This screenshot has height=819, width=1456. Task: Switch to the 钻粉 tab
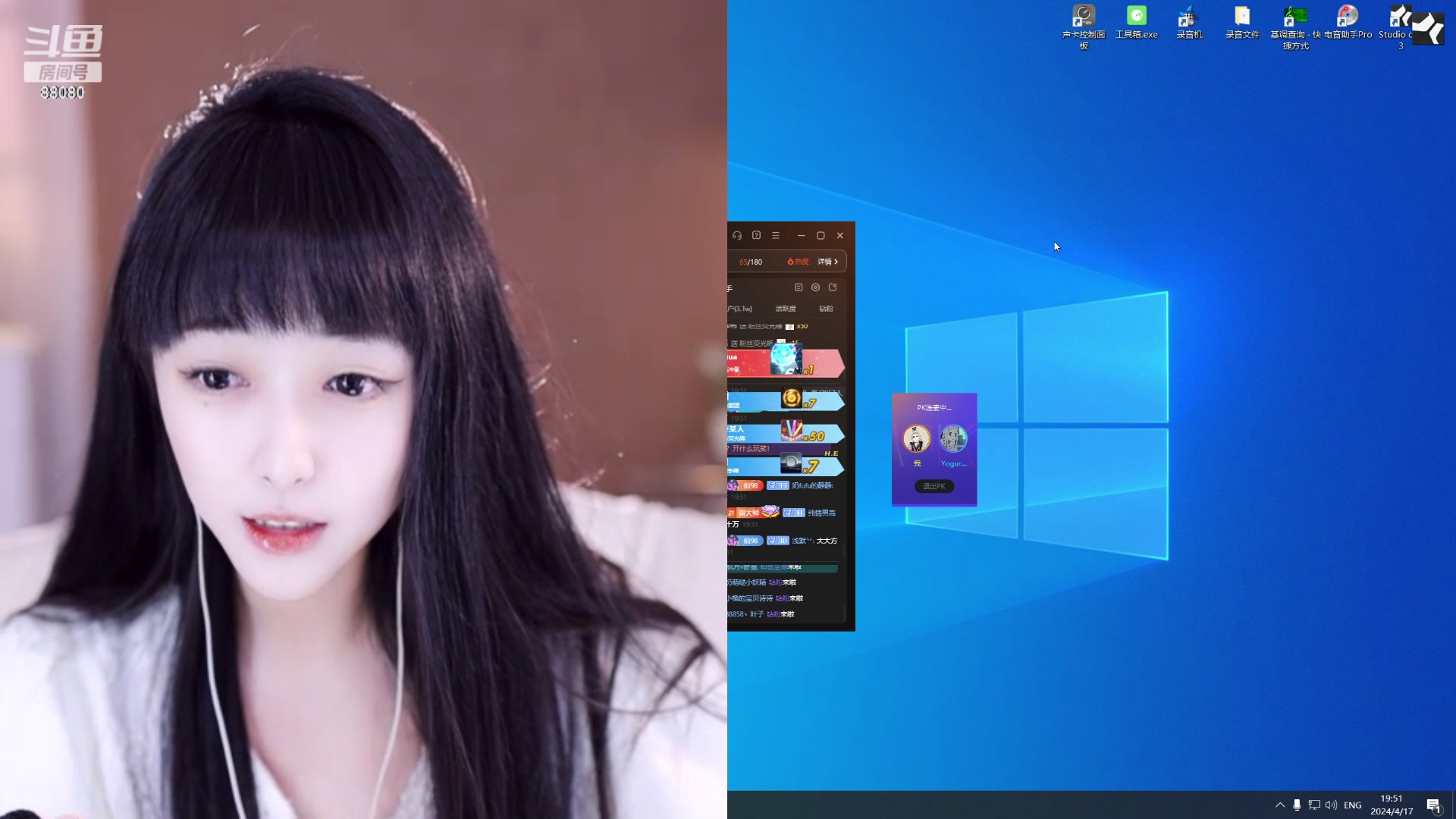826,309
